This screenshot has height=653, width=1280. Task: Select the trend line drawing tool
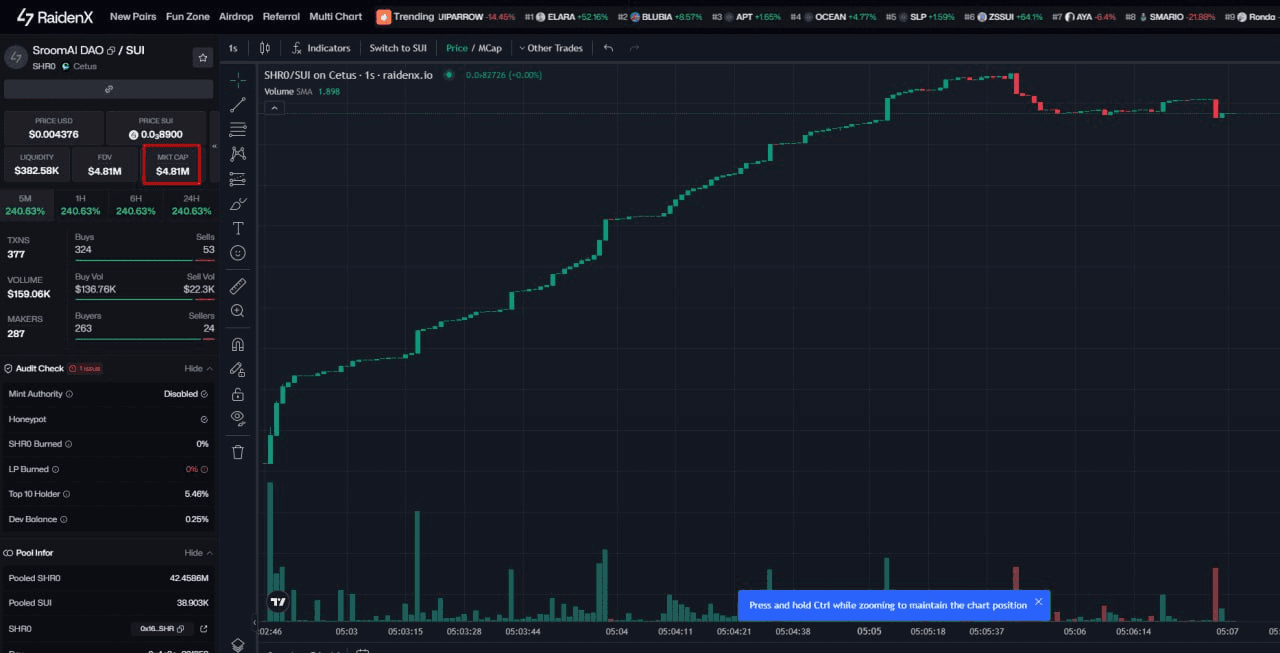click(x=238, y=105)
